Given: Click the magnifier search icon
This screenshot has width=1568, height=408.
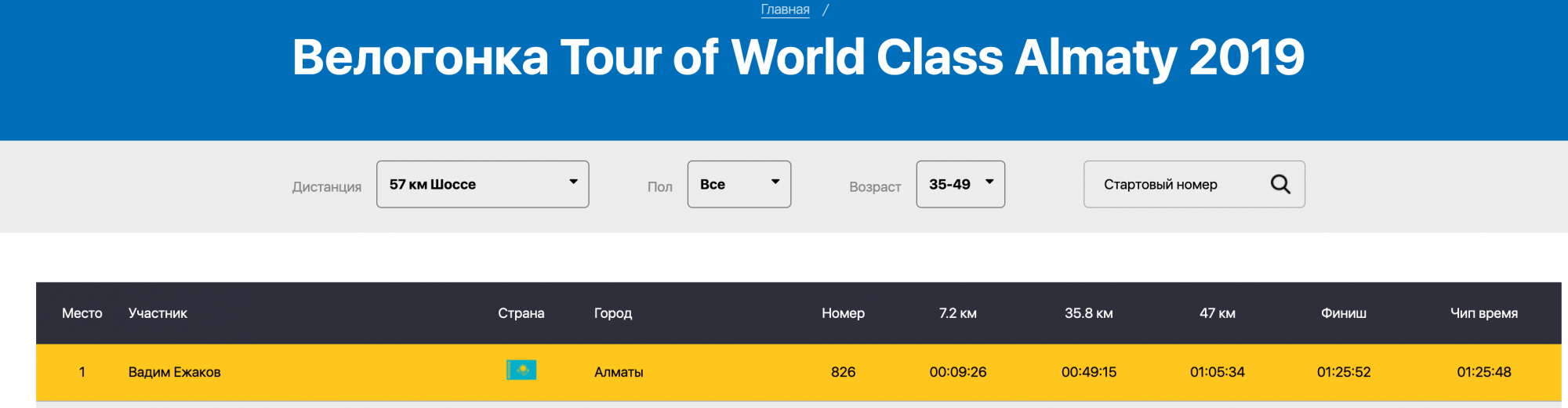Looking at the screenshot, I should coord(1280,184).
